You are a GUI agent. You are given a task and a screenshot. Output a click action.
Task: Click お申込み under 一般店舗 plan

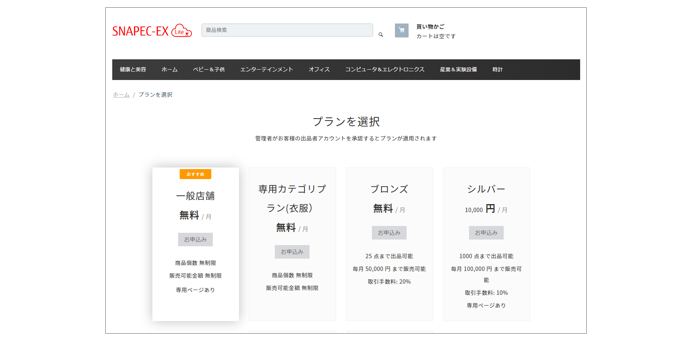point(195,239)
